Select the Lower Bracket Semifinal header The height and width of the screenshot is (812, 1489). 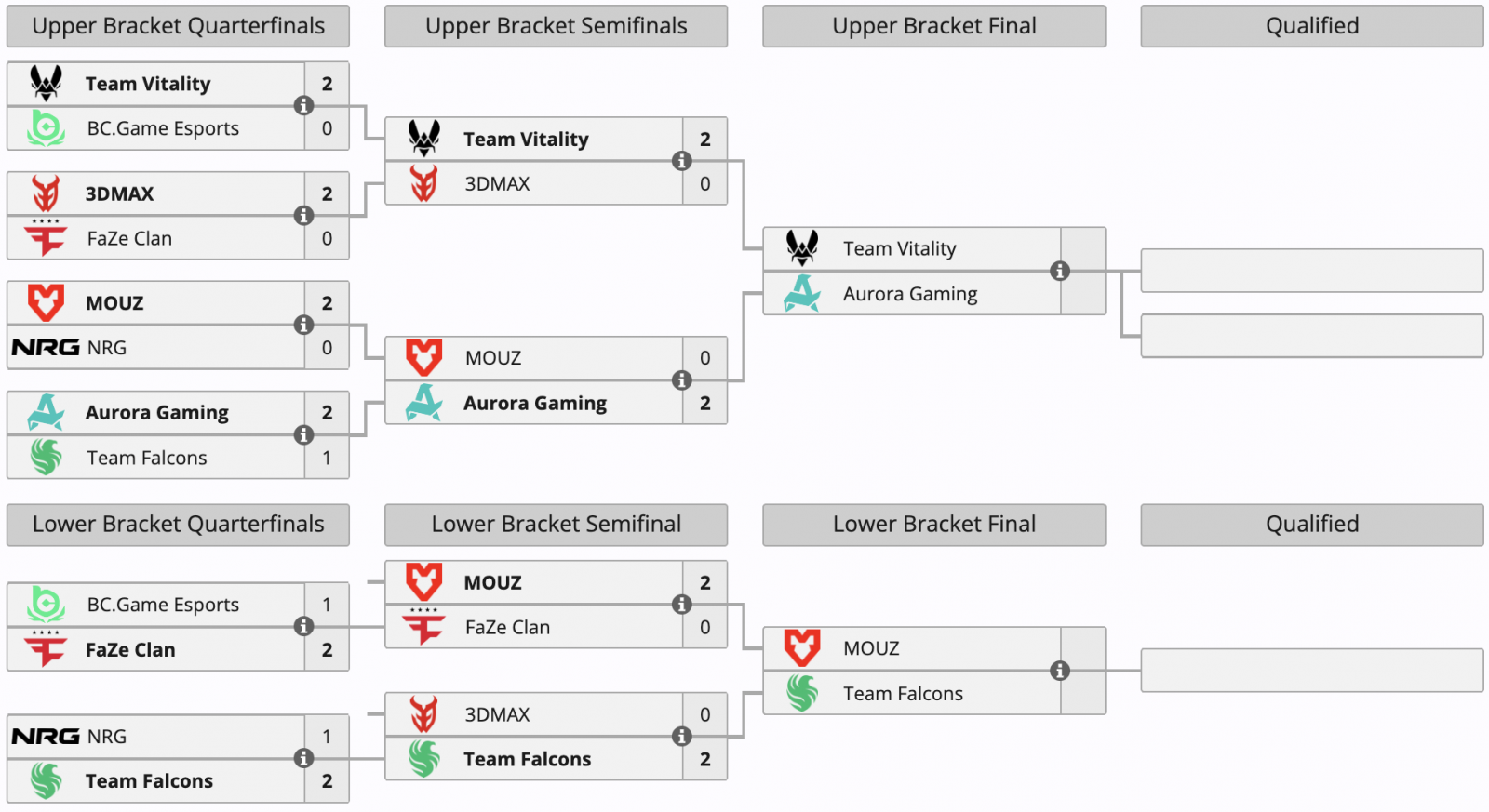click(556, 525)
